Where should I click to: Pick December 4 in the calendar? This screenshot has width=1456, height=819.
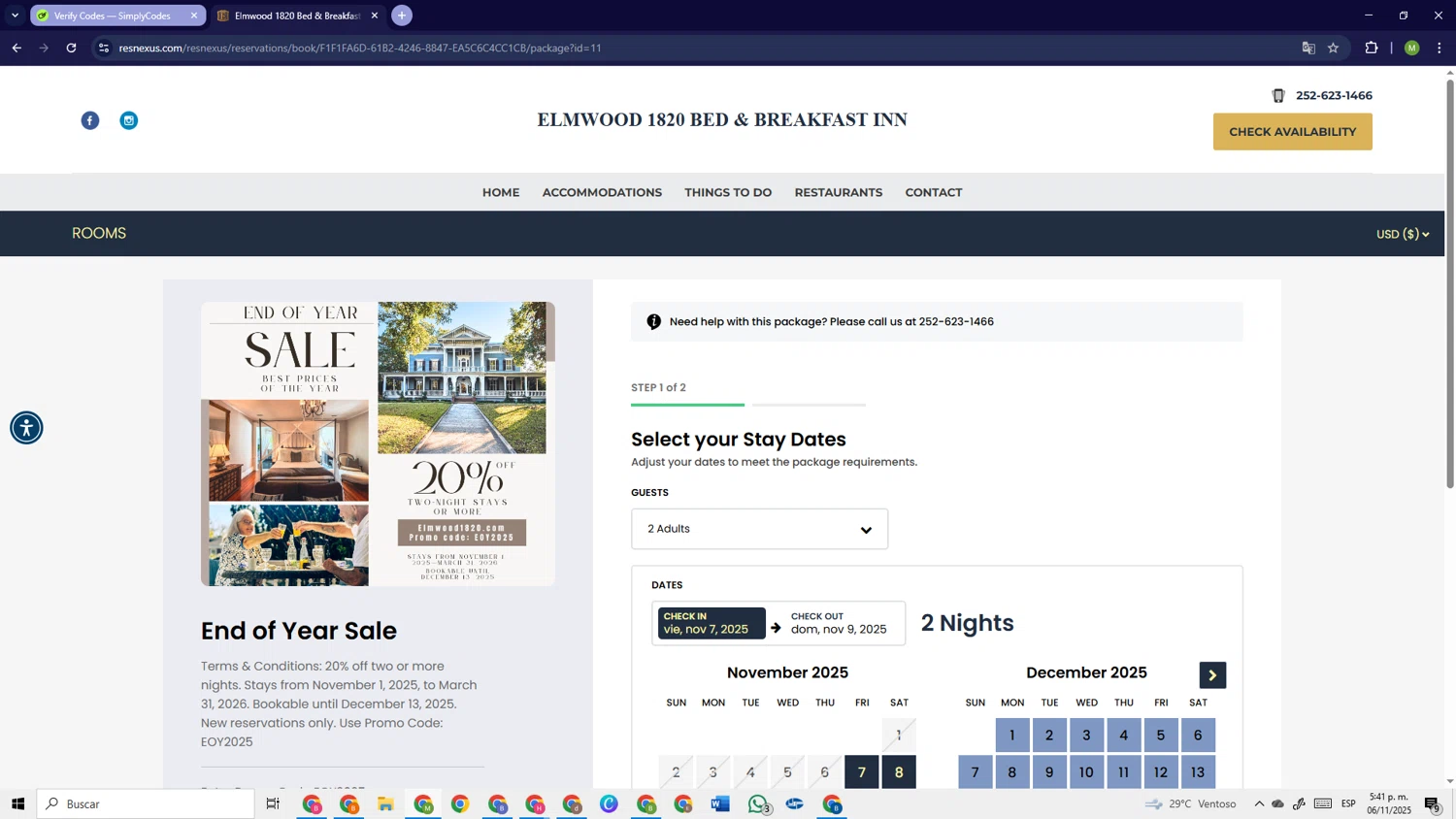point(1124,736)
